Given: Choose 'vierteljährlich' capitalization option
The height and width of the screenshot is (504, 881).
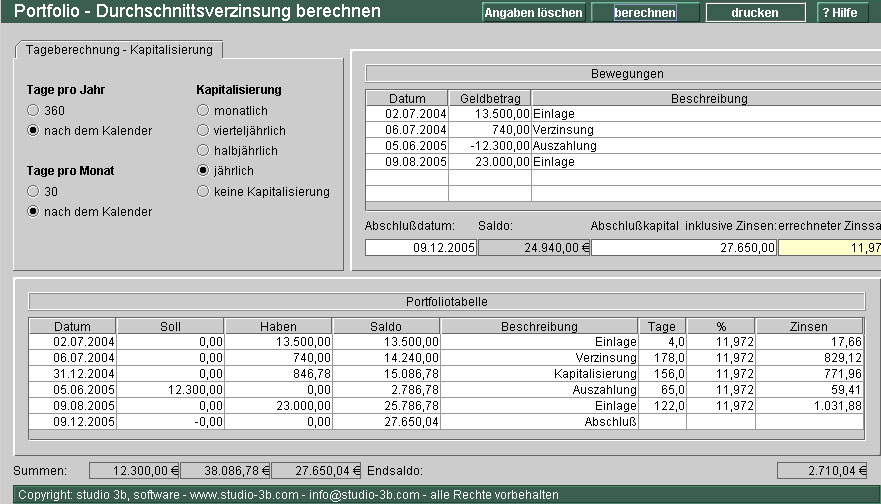Looking at the screenshot, I should pyautogui.click(x=203, y=131).
